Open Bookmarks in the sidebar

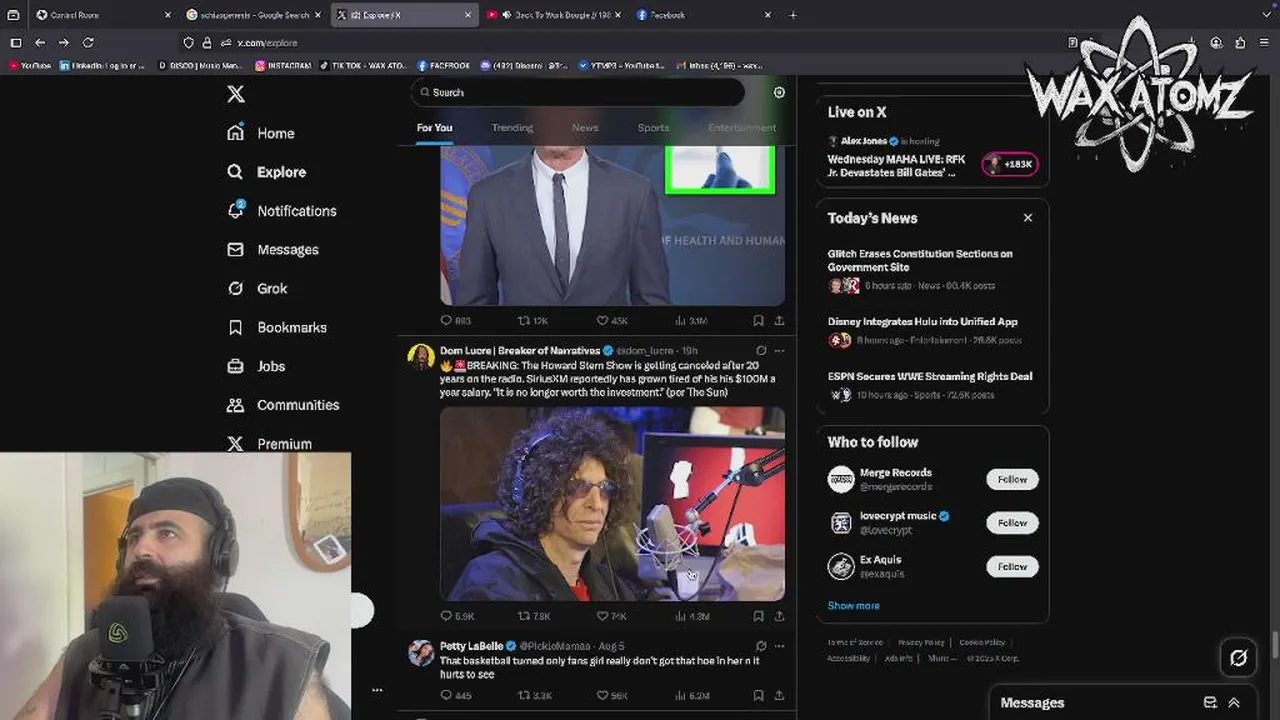(277, 327)
